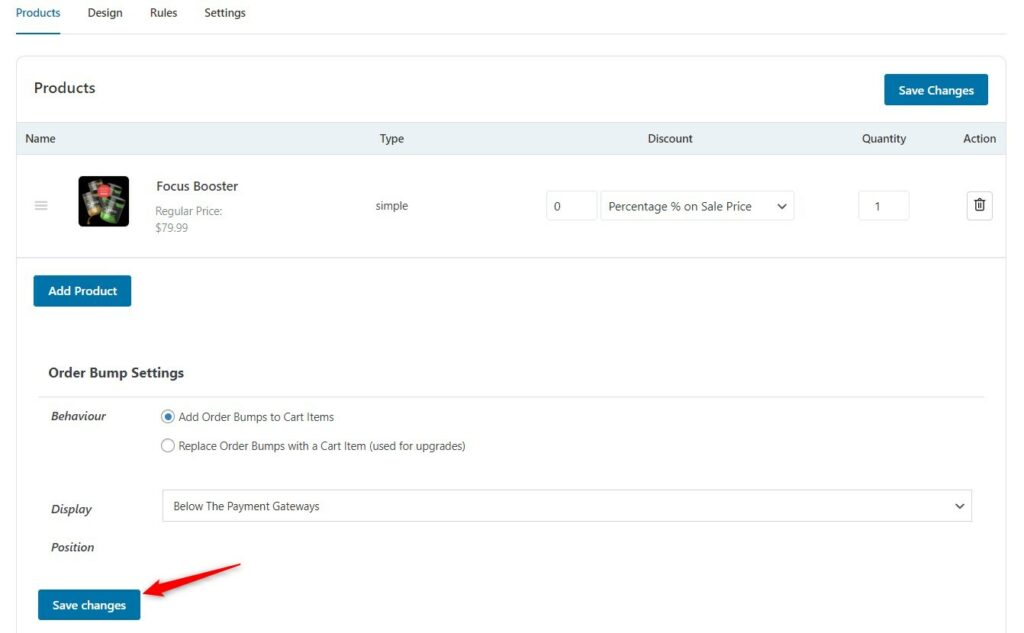Click the top Save Changes button
The width and height of the screenshot is (1024, 633).
(936, 89)
